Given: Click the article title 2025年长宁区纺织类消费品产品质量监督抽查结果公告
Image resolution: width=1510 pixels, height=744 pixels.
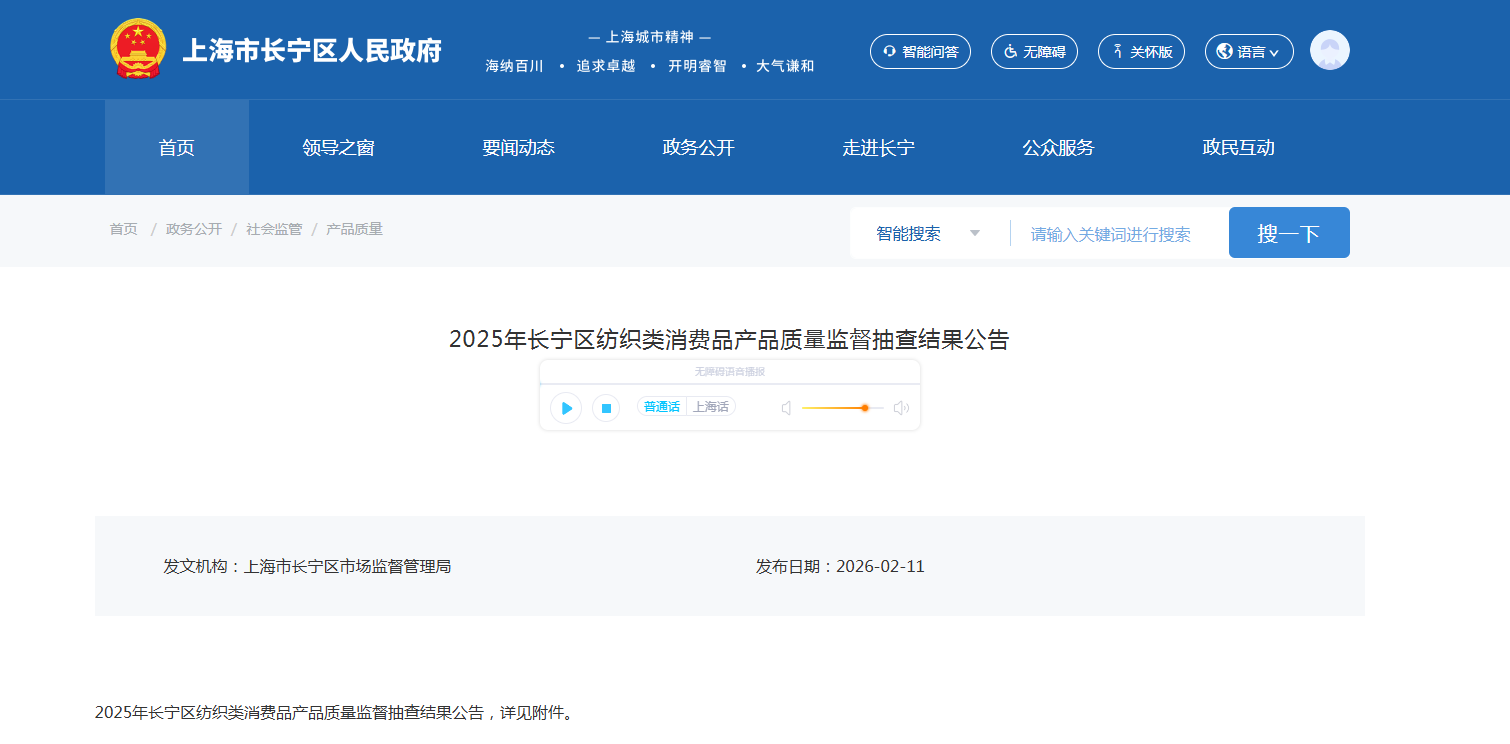Looking at the screenshot, I should pos(729,339).
